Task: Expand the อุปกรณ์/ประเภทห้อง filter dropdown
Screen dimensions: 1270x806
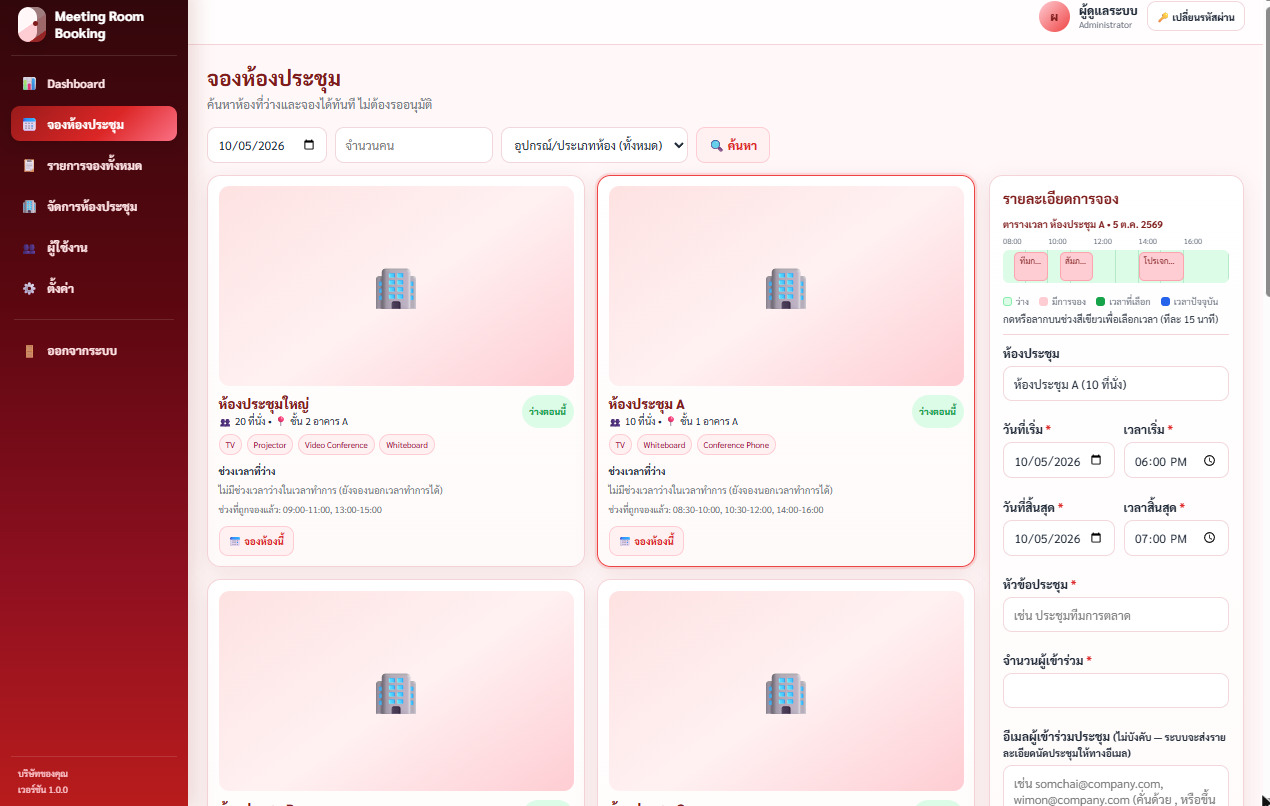Action: 594,145
